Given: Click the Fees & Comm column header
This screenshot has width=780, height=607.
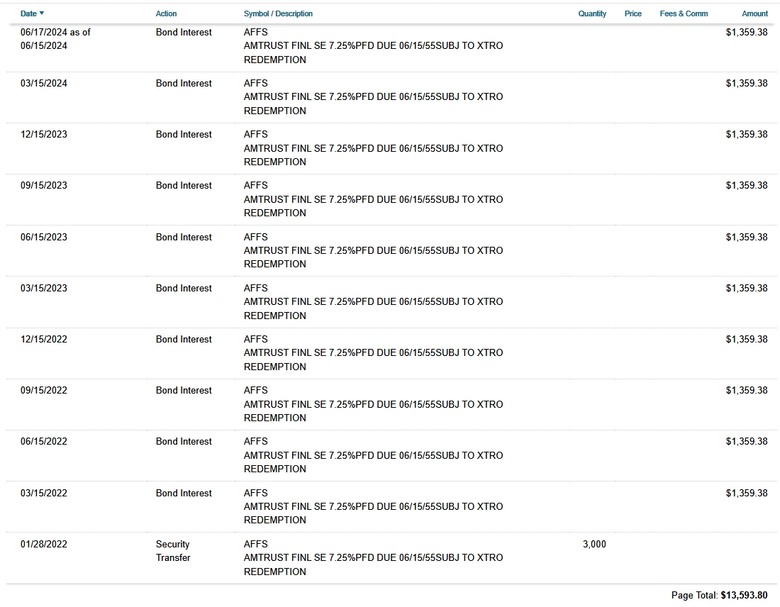Looking at the screenshot, I should tap(683, 13).
